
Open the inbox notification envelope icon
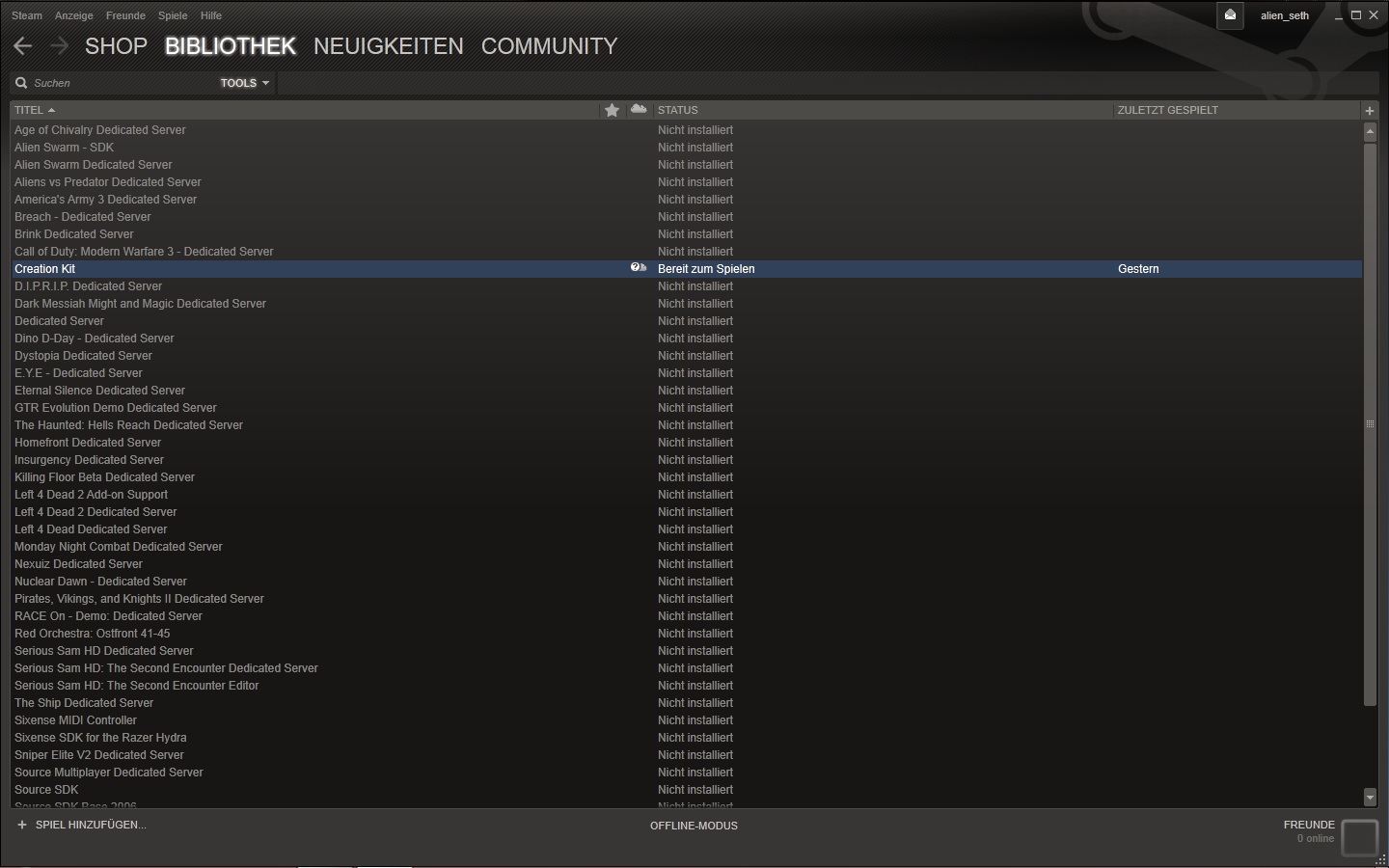pyautogui.click(x=1230, y=15)
